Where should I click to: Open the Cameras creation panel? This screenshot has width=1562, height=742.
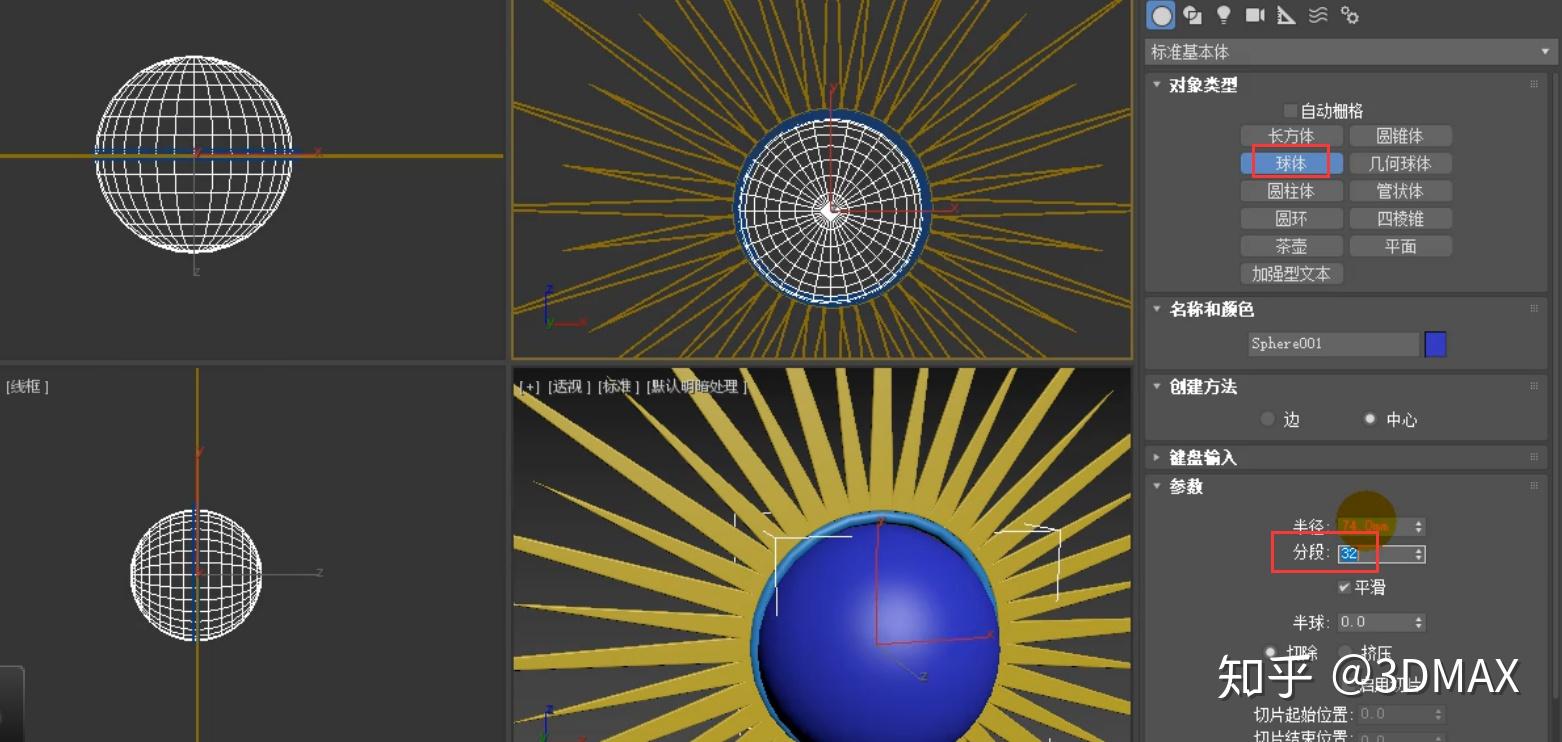pyautogui.click(x=1254, y=15)
